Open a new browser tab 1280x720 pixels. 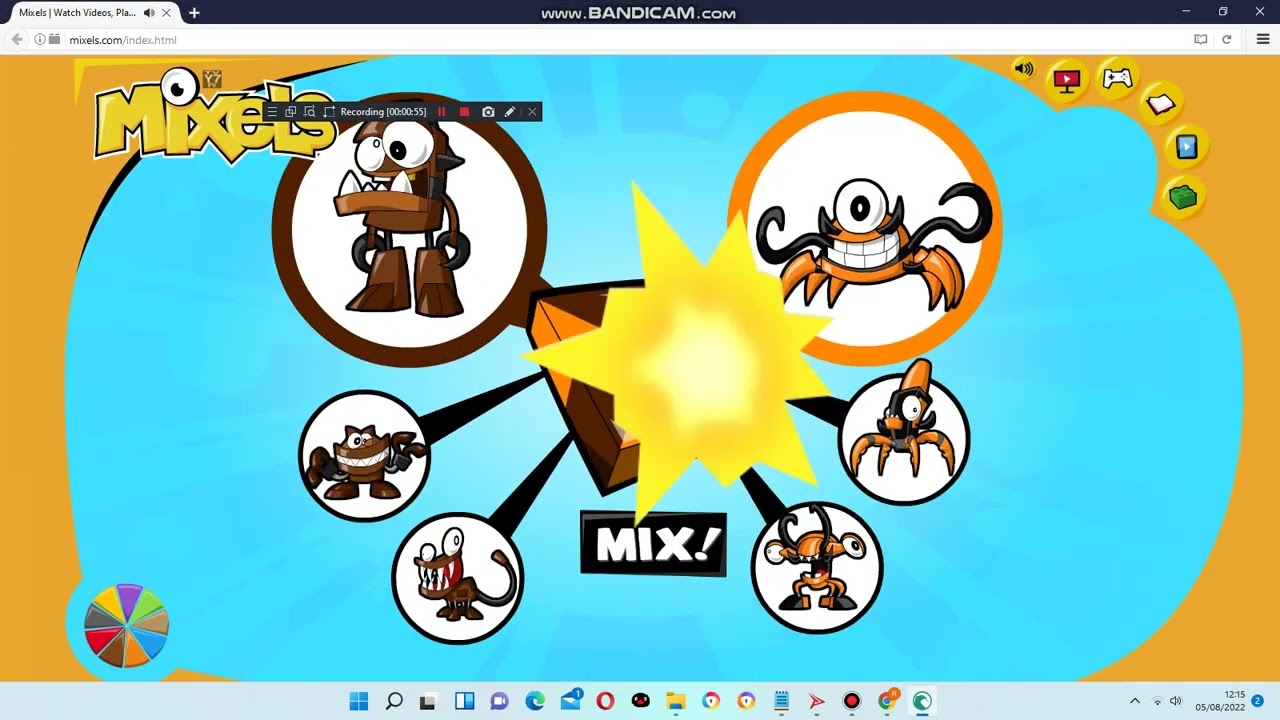(194, 13)
